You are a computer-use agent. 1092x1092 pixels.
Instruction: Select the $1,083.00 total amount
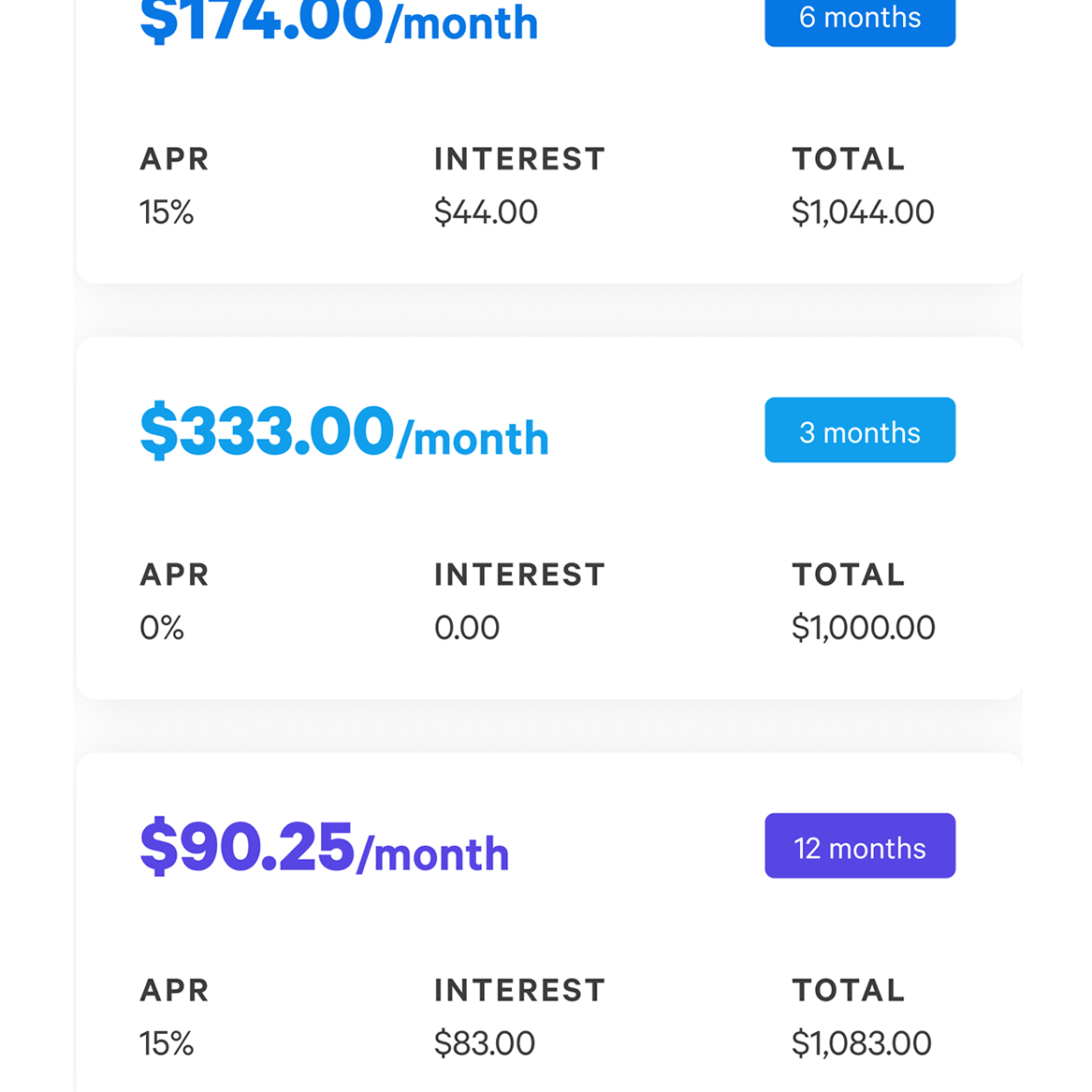point(861,1043)
